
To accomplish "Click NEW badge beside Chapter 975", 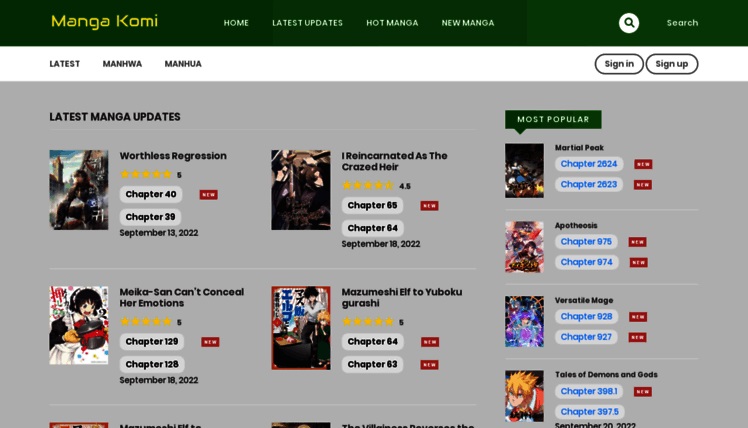I will [637, 242].
